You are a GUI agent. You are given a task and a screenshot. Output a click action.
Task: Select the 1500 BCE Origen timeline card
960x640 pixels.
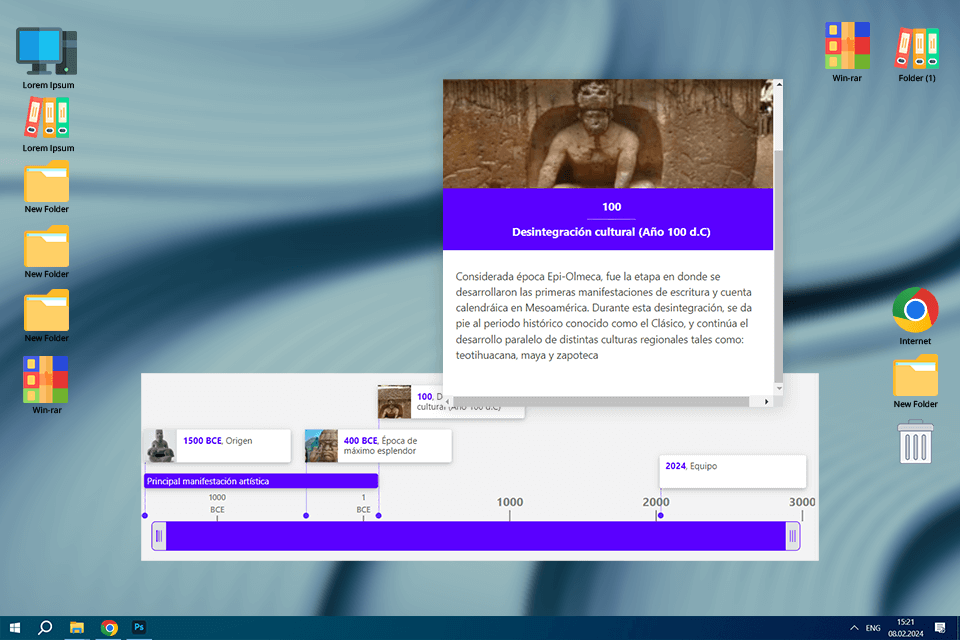[217, 446]
